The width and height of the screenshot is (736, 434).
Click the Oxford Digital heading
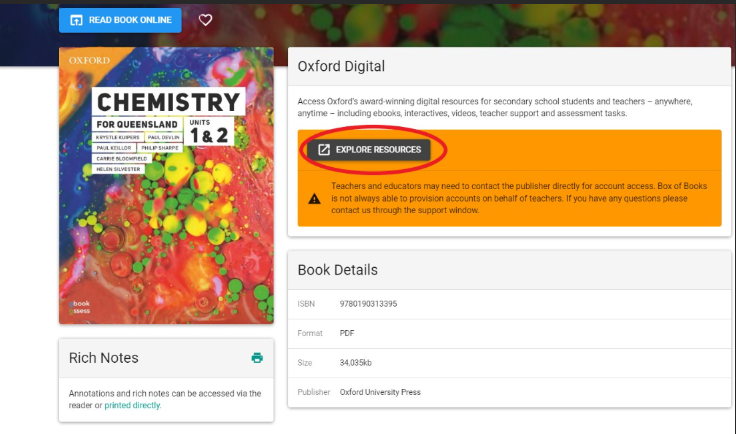tap(341, 66)
